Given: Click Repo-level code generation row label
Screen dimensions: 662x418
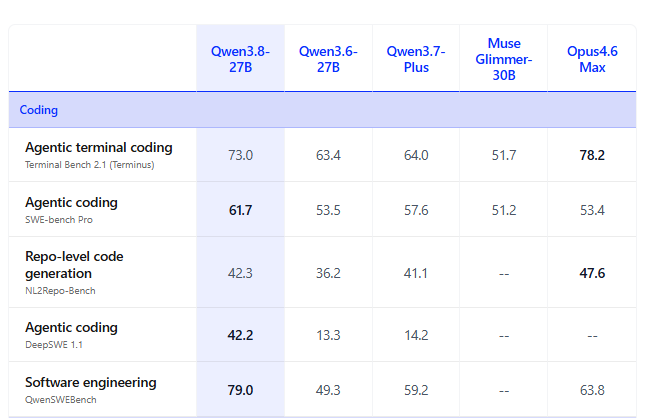Looking at the screenshot, I should (x=74, y=265).
